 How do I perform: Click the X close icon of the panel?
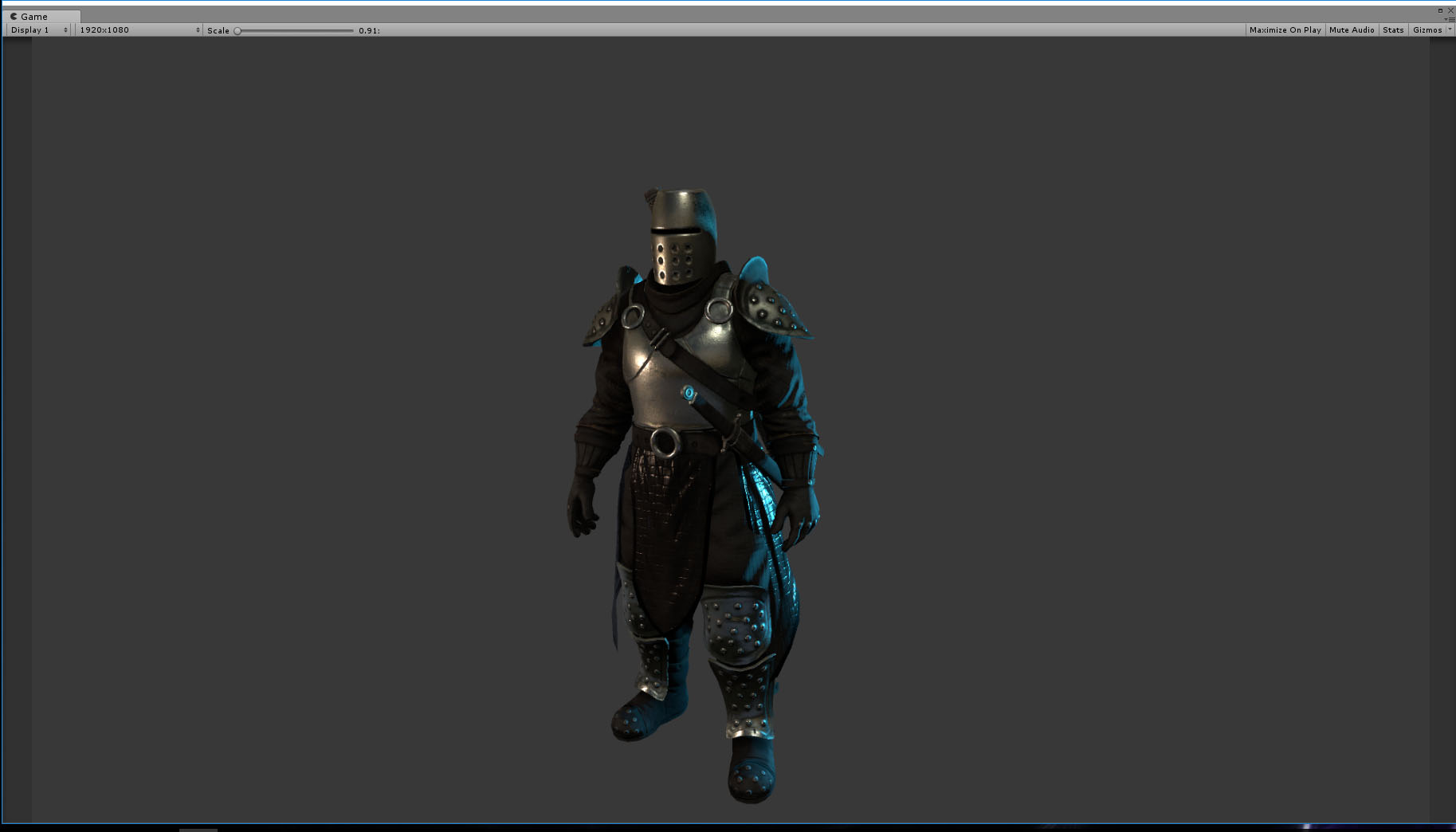click(1450, 10)
